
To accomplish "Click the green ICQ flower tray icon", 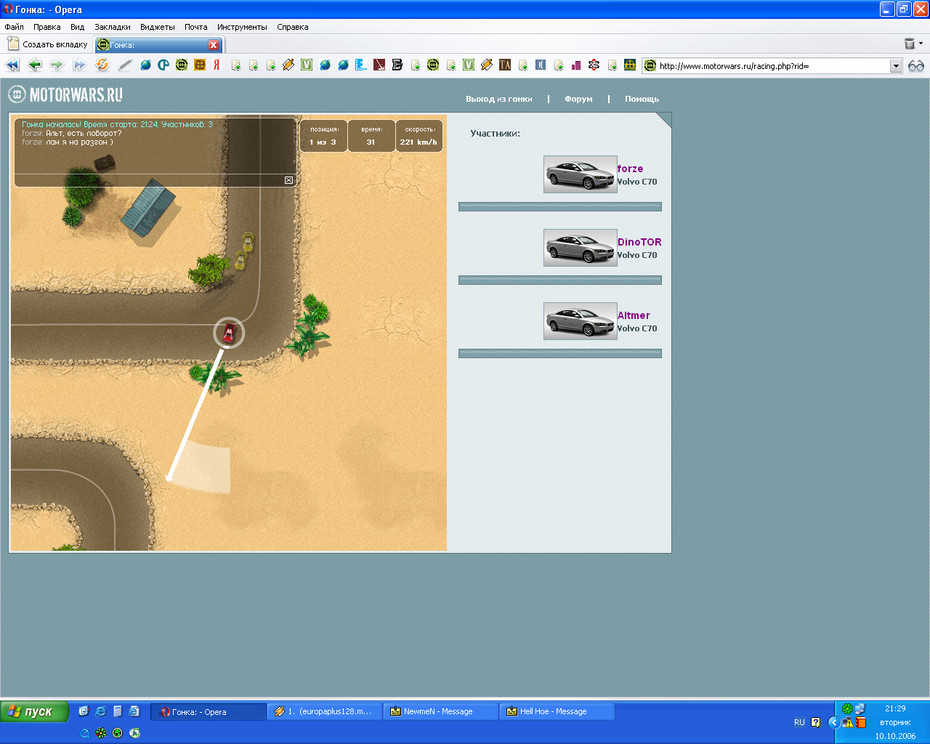I will [x=847, y=708].
